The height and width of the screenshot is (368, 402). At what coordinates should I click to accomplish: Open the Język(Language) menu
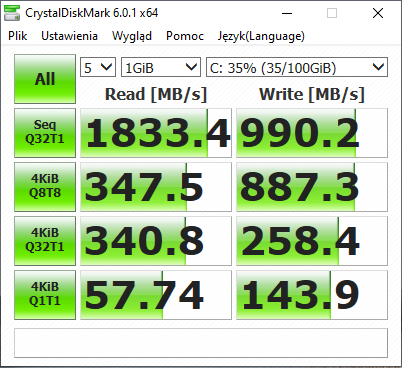261,36
